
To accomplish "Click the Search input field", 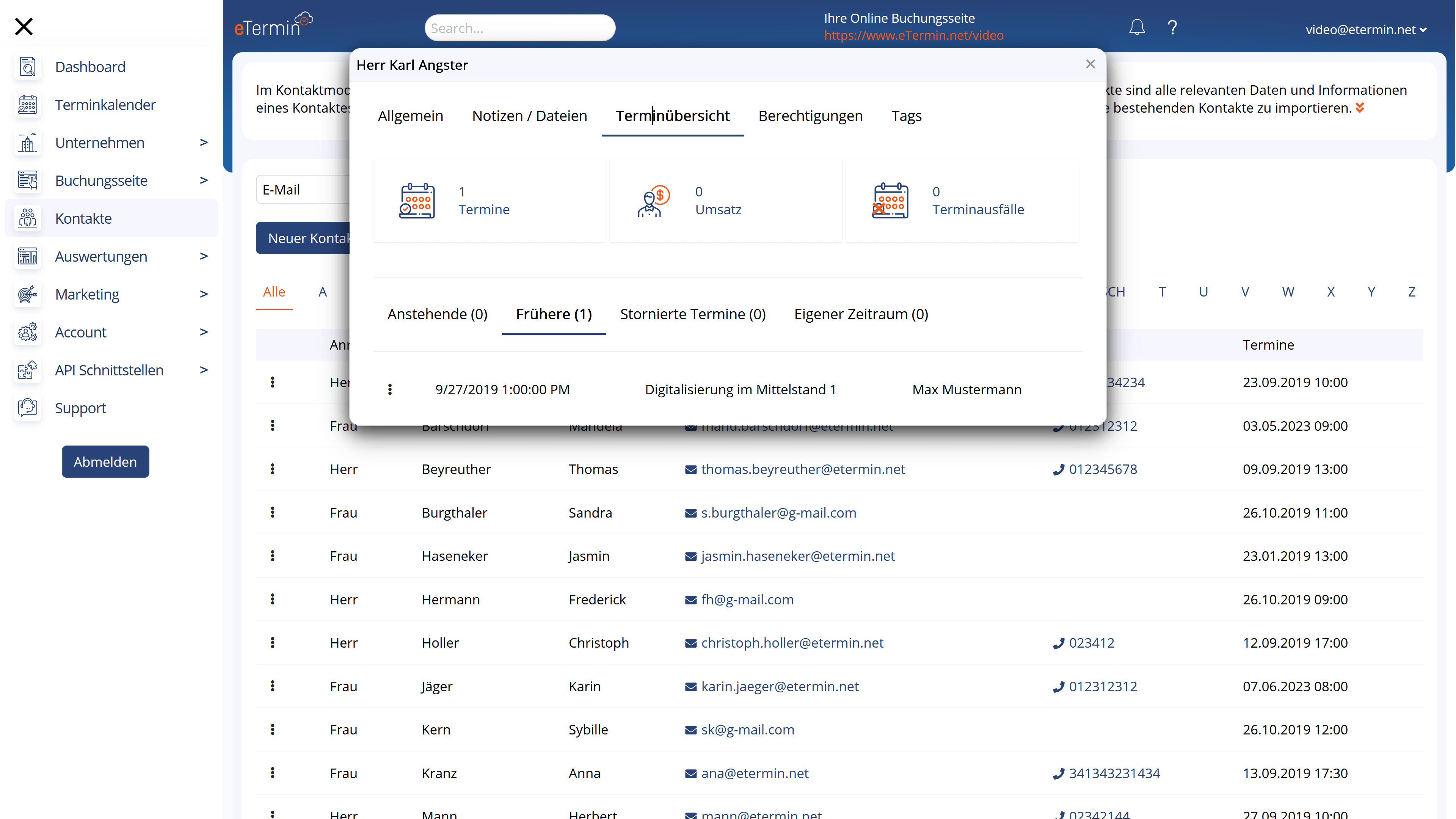I will (x=519, y=28).
